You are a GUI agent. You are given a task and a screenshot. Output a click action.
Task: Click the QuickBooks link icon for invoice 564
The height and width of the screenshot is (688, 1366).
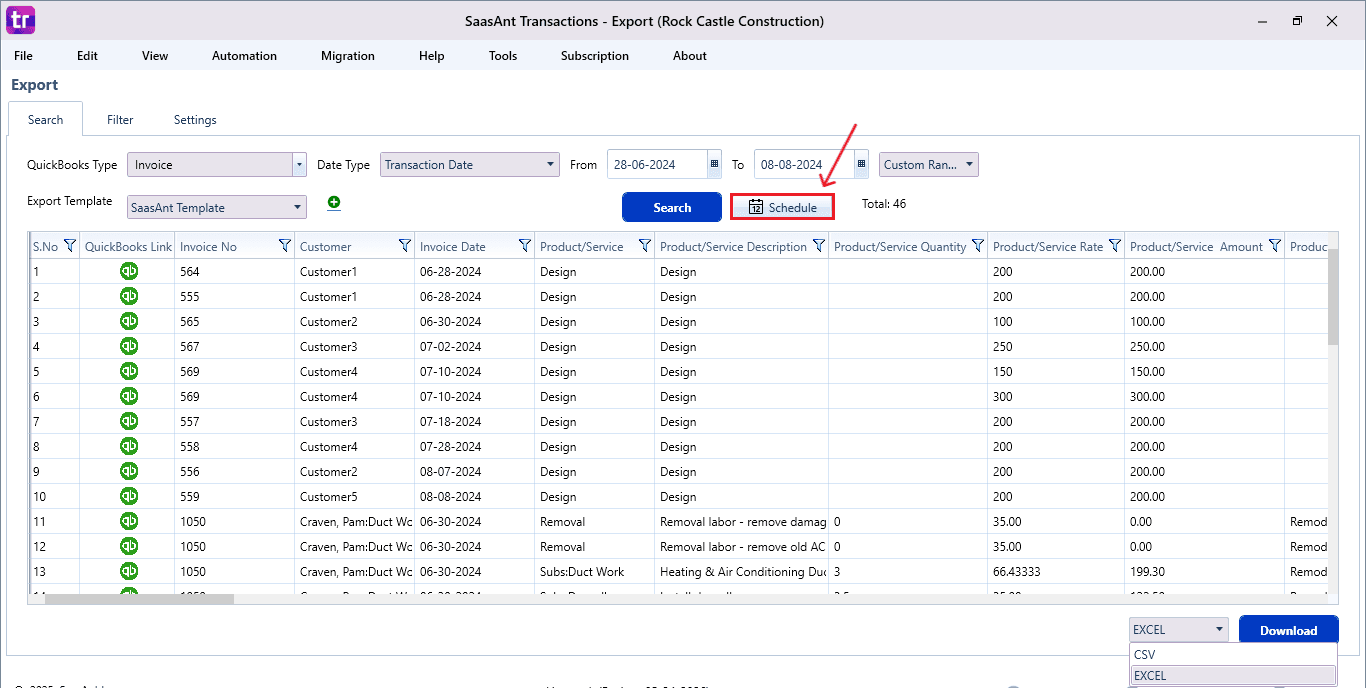[129, 271]
